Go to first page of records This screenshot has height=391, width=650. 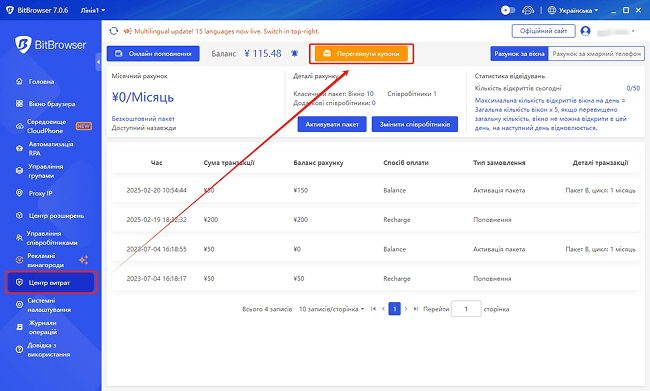pyautogui.click(x=373, y=309)
